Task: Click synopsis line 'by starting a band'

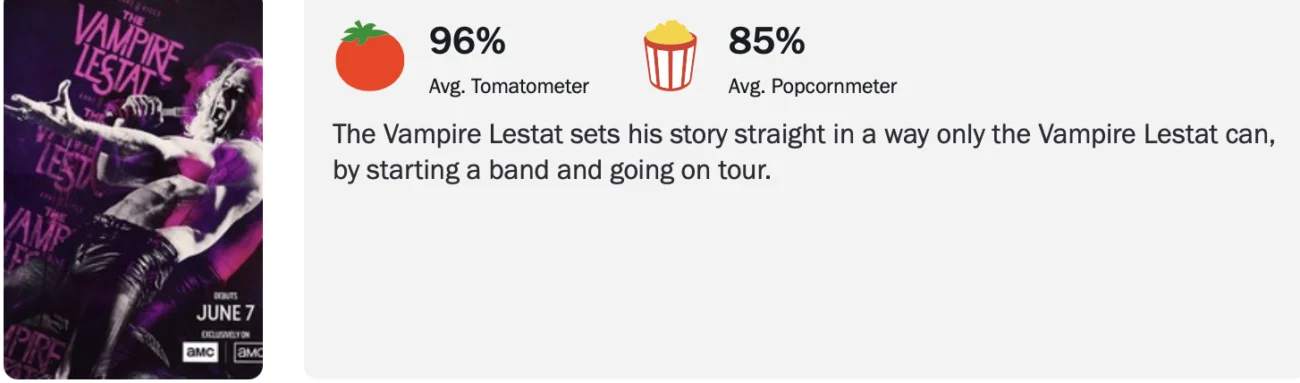Action: point(554,170)
